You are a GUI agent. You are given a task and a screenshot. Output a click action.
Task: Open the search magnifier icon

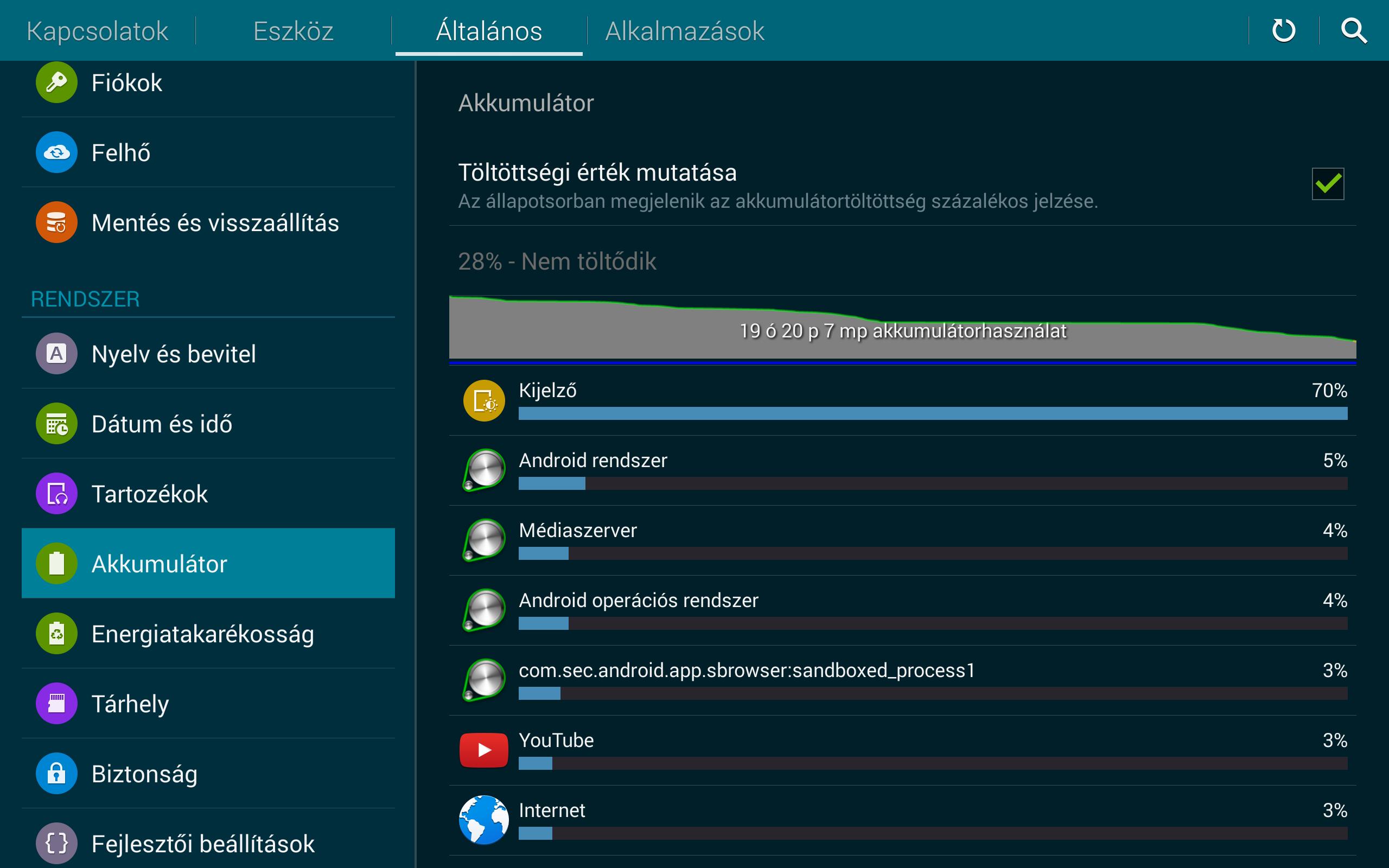click(x=1353, y=30)
